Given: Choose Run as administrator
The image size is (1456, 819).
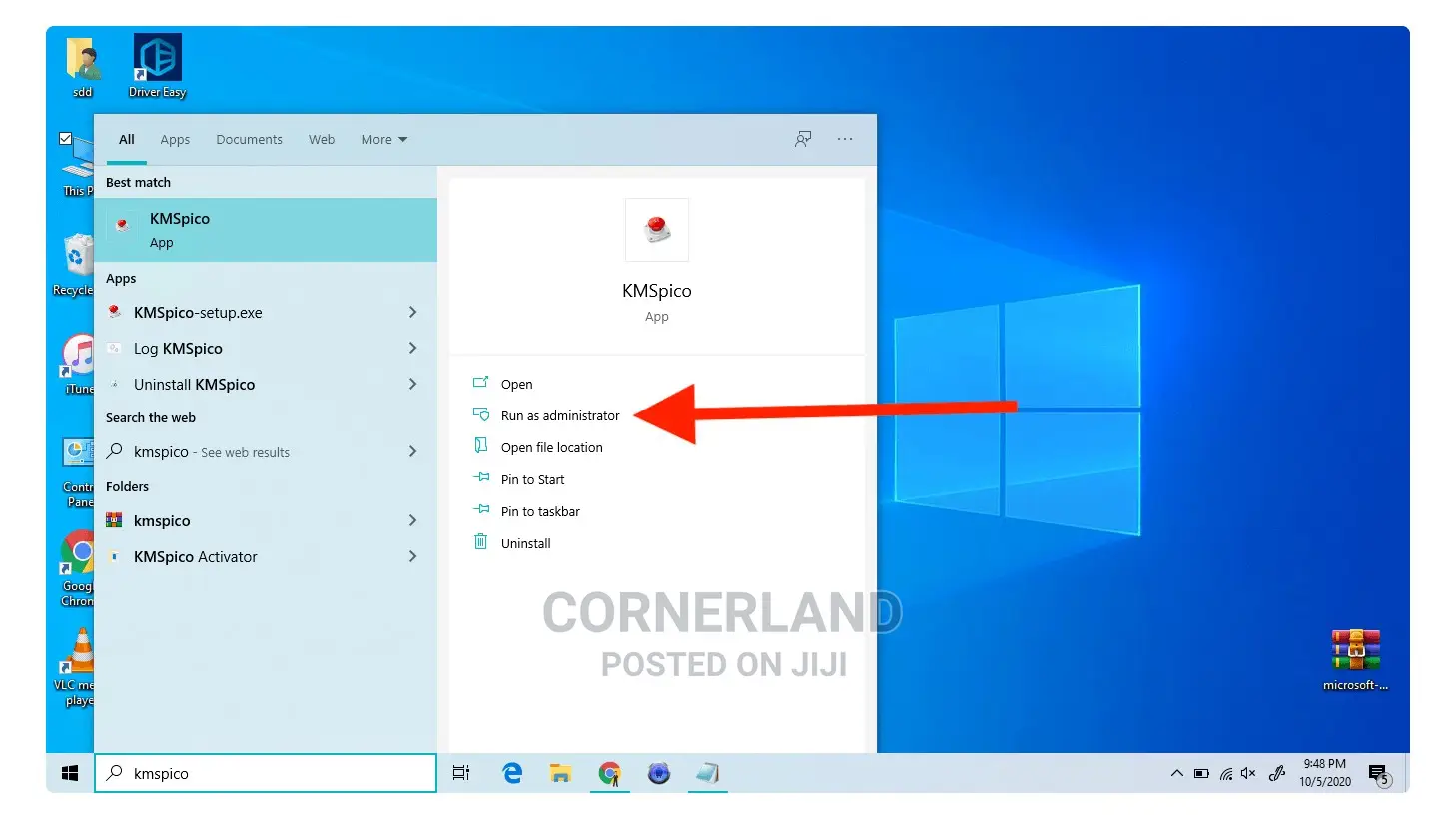Looking at the screenshot, I should click(x=560, y=415).
